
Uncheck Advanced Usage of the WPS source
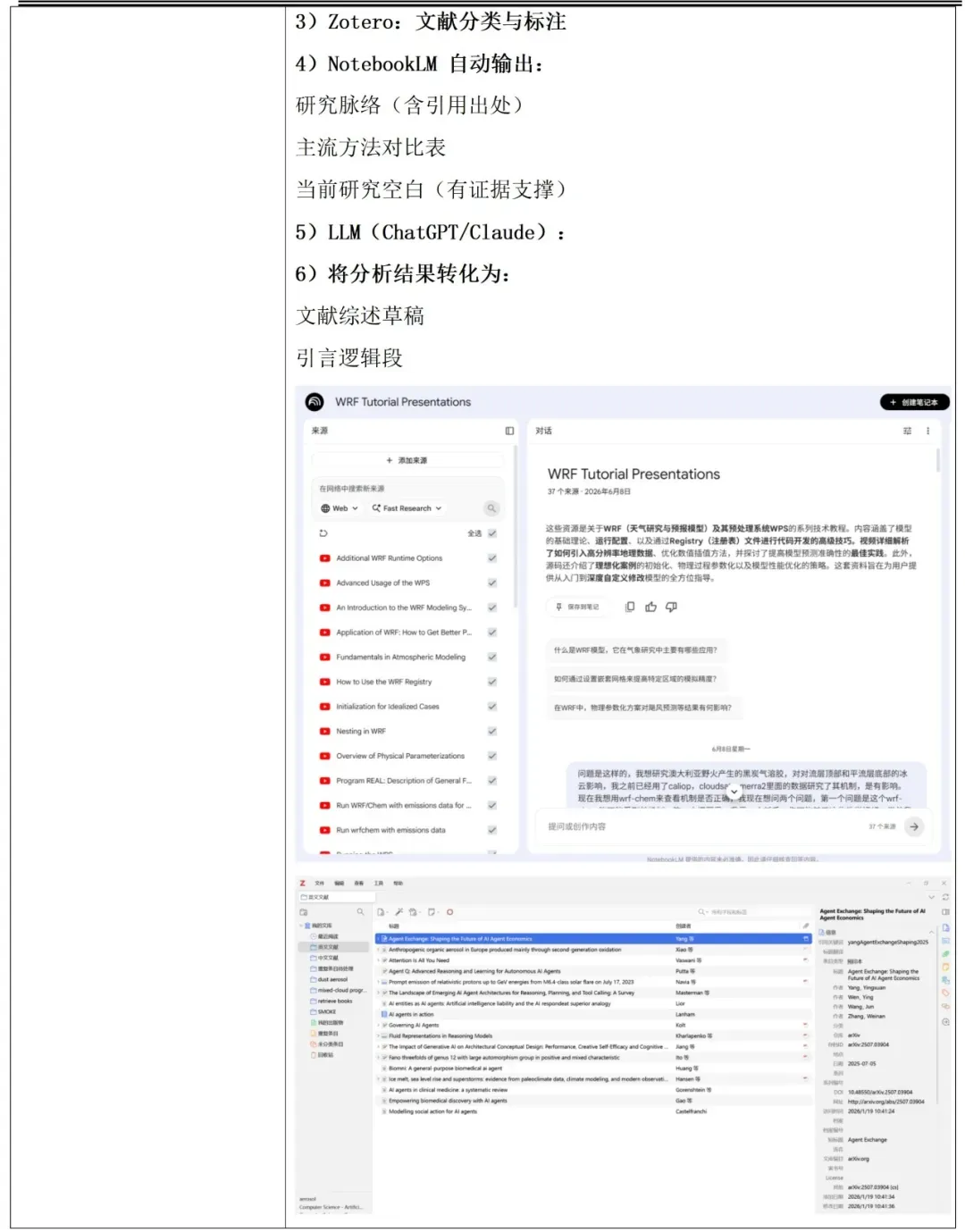[x=492, y=582]
